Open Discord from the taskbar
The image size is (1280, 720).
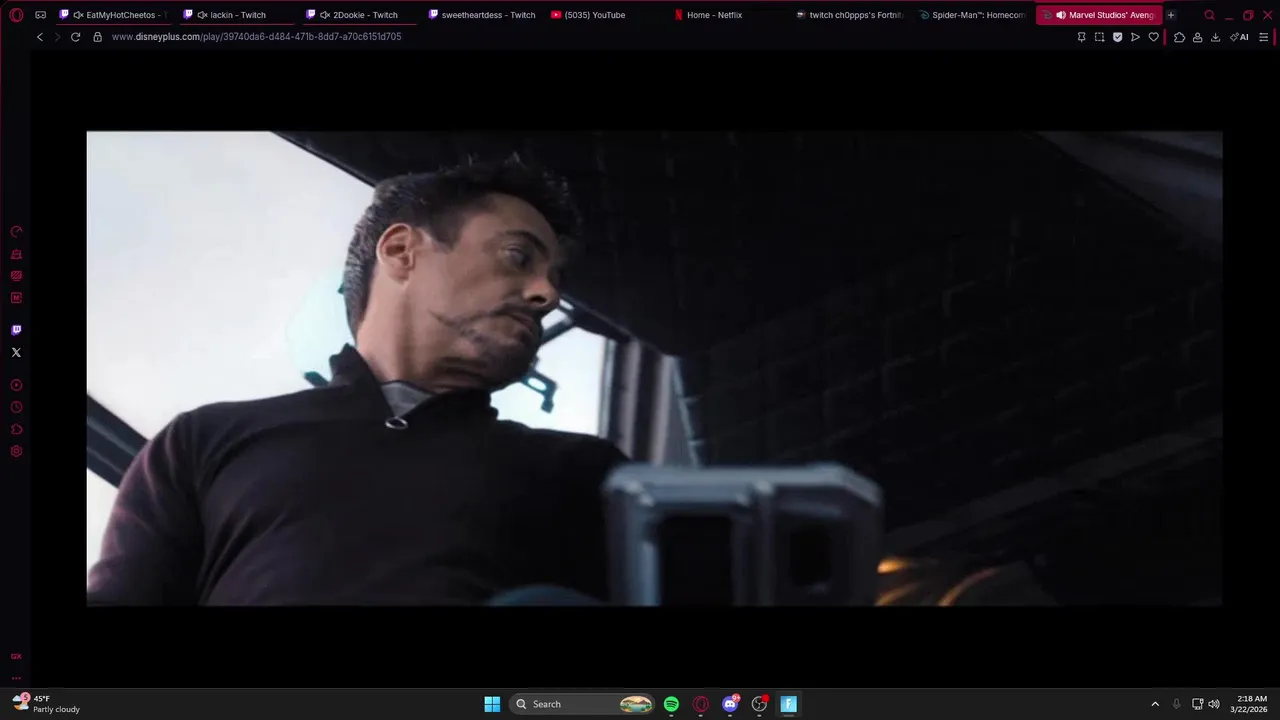(x=731, y=704)
